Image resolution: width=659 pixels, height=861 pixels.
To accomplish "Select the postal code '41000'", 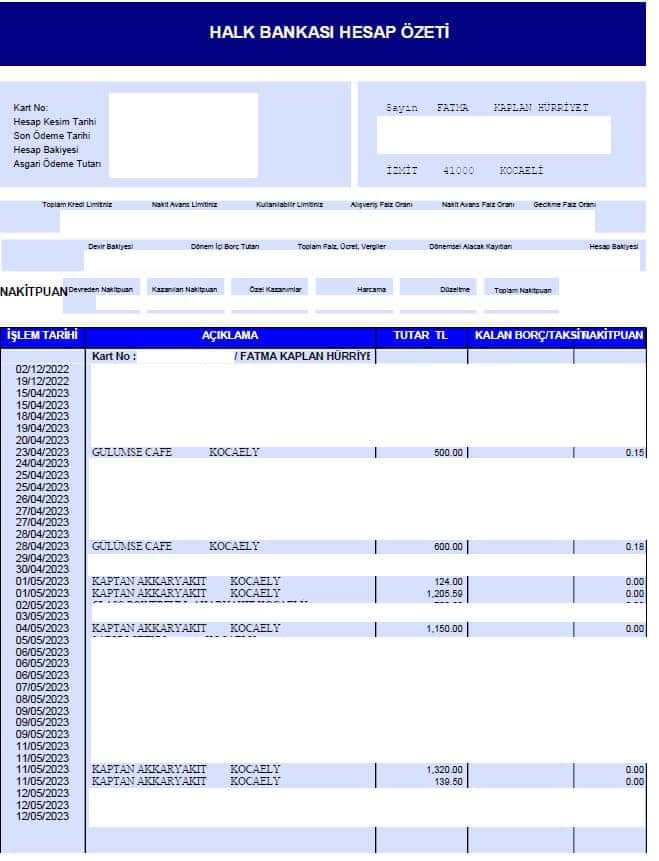I will coord(459,171).
